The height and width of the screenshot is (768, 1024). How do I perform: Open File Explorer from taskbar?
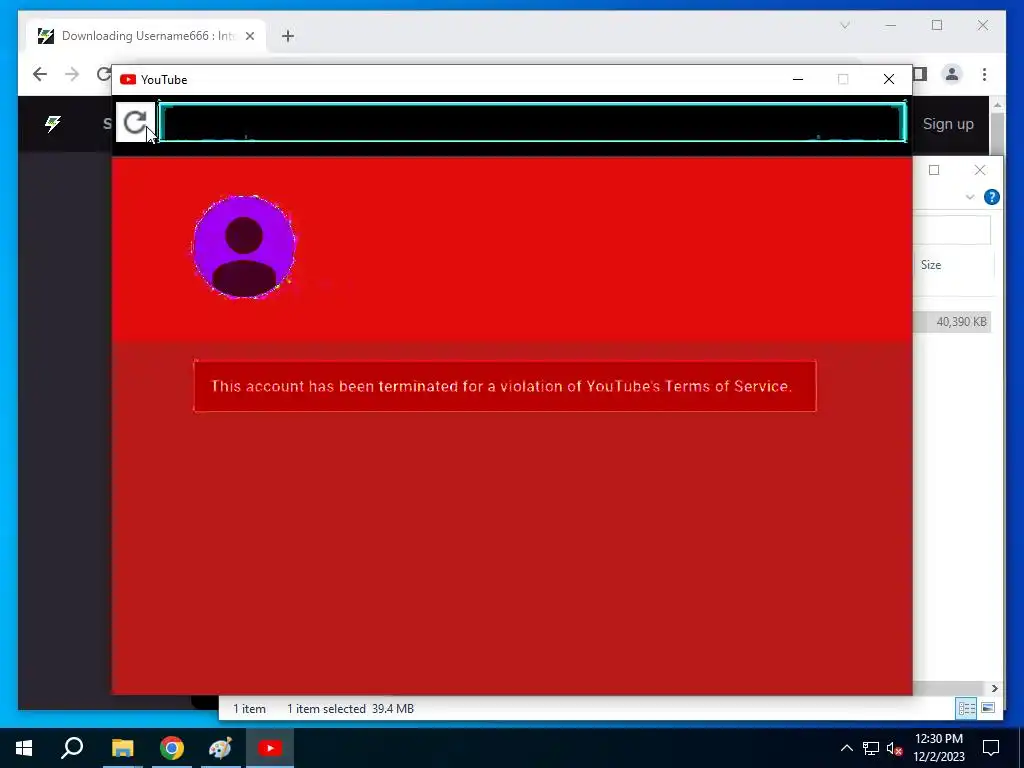point(122,748)
